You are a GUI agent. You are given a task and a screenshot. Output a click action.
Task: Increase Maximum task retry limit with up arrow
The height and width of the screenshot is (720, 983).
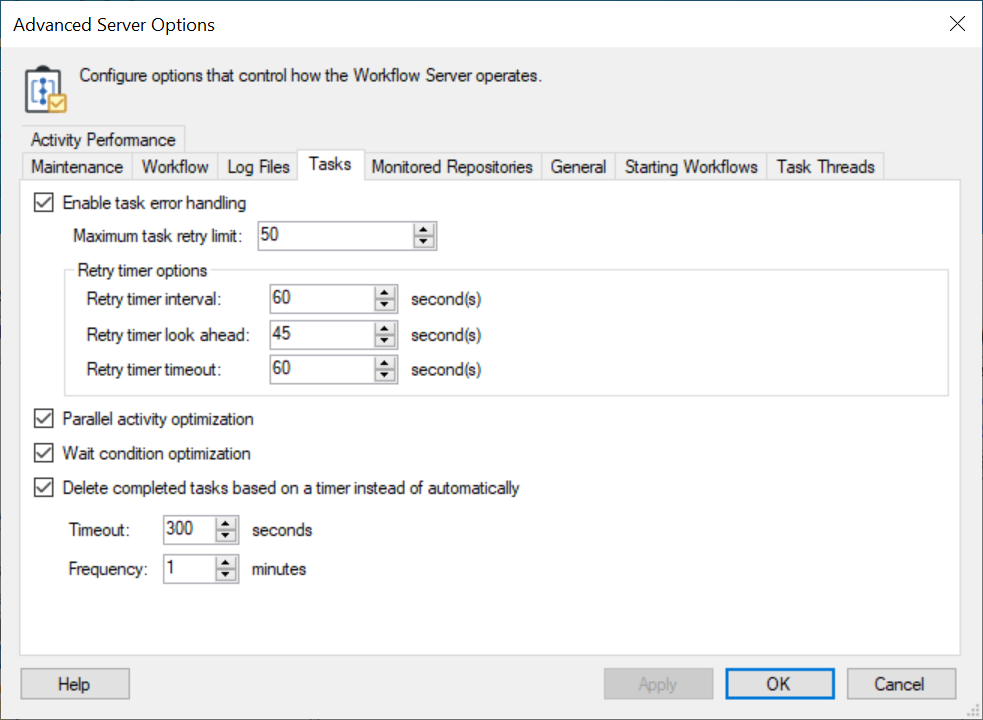tap(425, 230)
